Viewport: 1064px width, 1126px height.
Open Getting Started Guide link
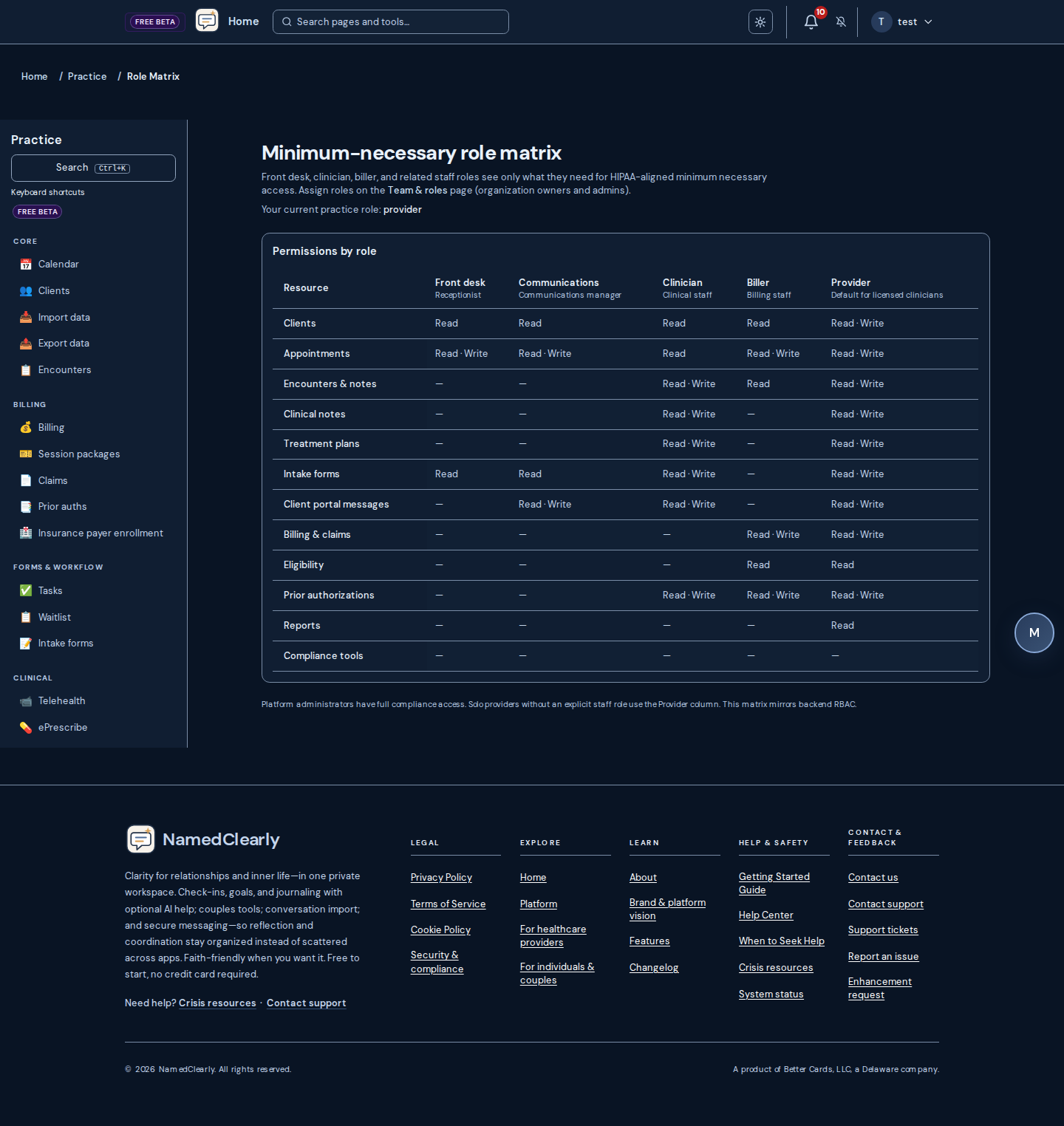774,883
